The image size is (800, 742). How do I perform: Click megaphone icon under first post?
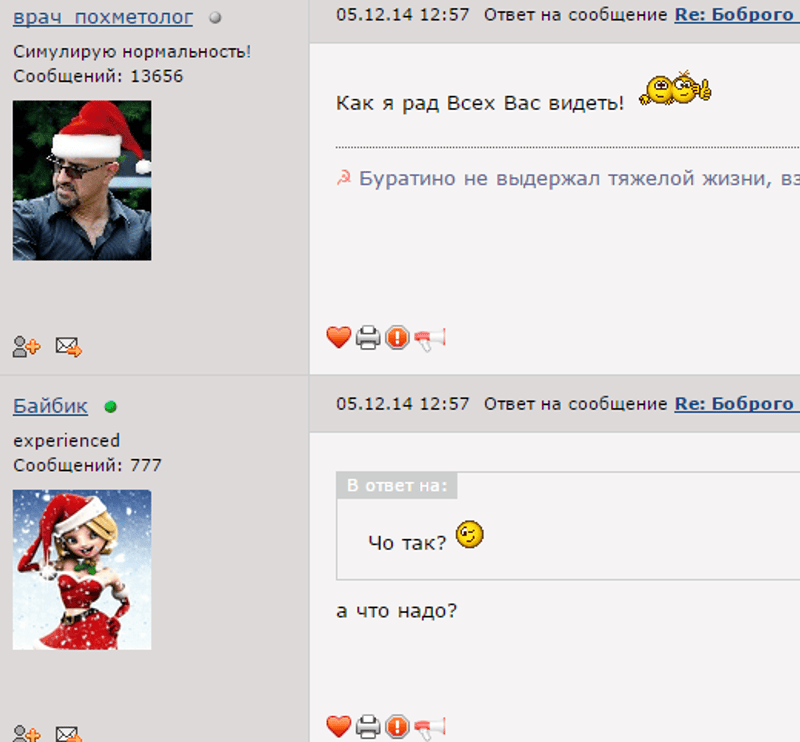click(430, 339)
